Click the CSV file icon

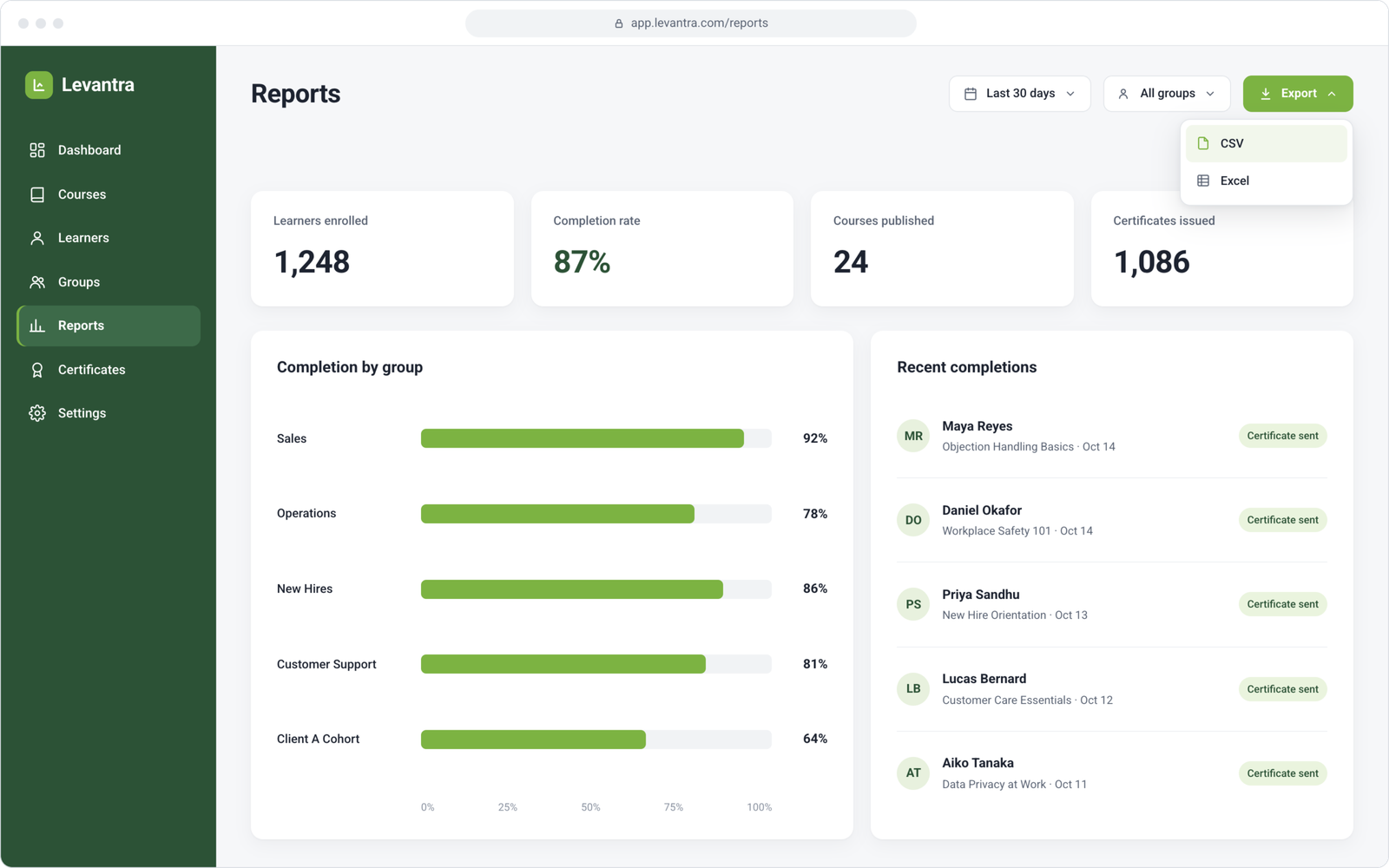coord(1203,143)
